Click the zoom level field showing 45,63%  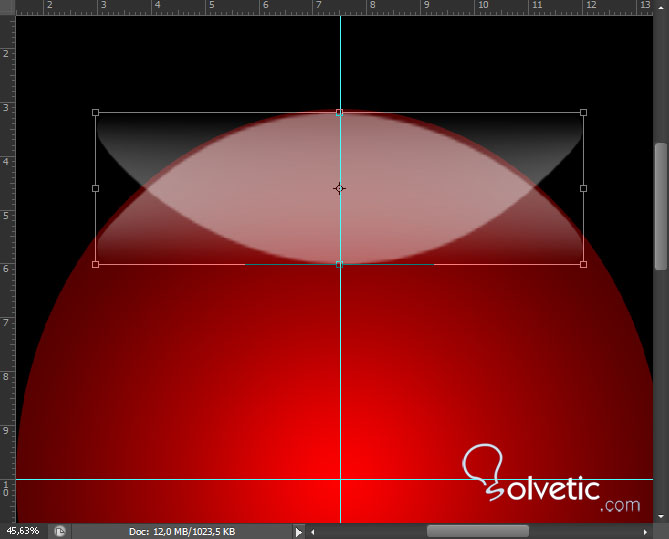click(22, 531)
